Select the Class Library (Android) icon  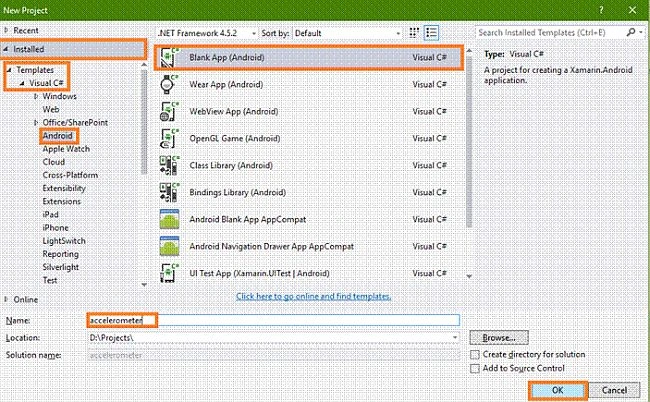coord(169,165)
